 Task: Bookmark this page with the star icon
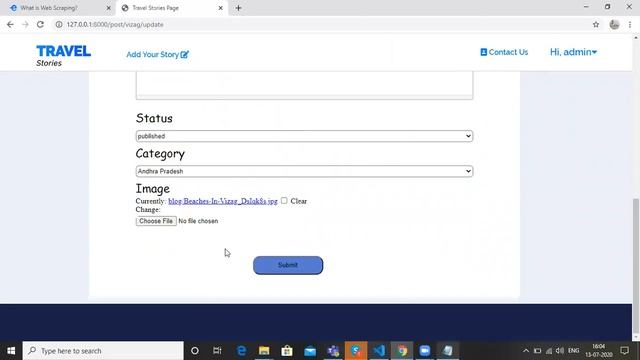coord(596,24)
